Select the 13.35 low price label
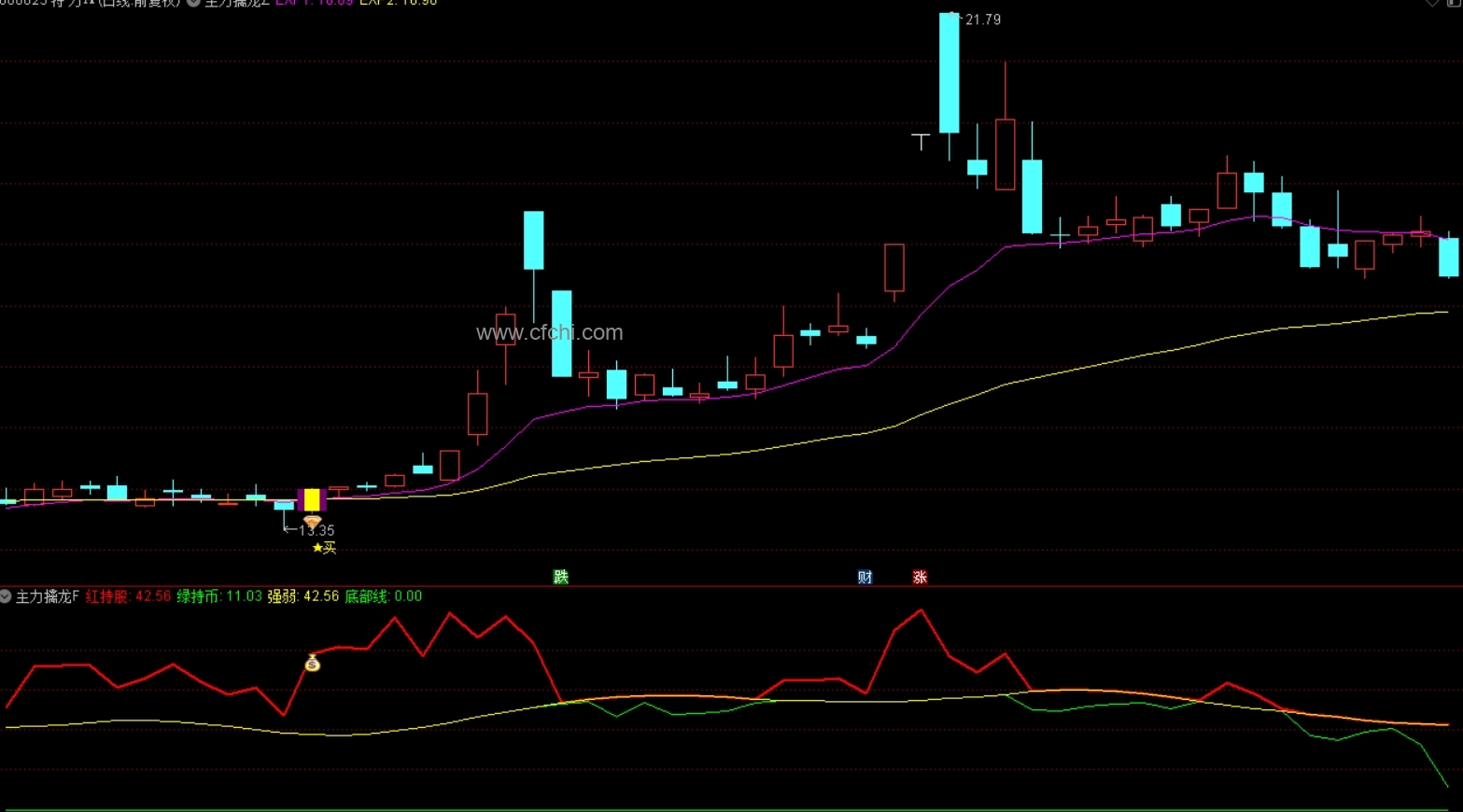 coord(317,530)
